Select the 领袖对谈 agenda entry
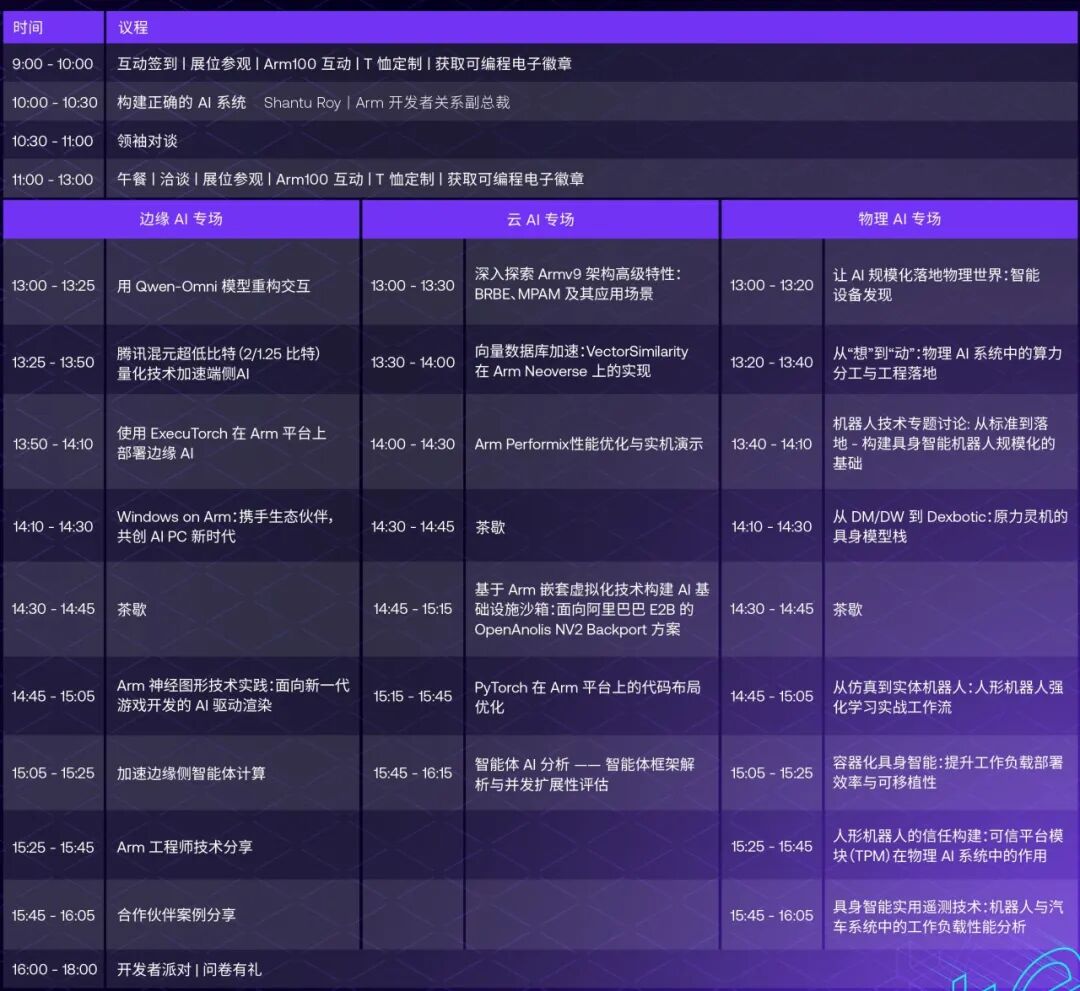Image resolution: width=1080 pixels, height=991 pixels. point(147,141)
